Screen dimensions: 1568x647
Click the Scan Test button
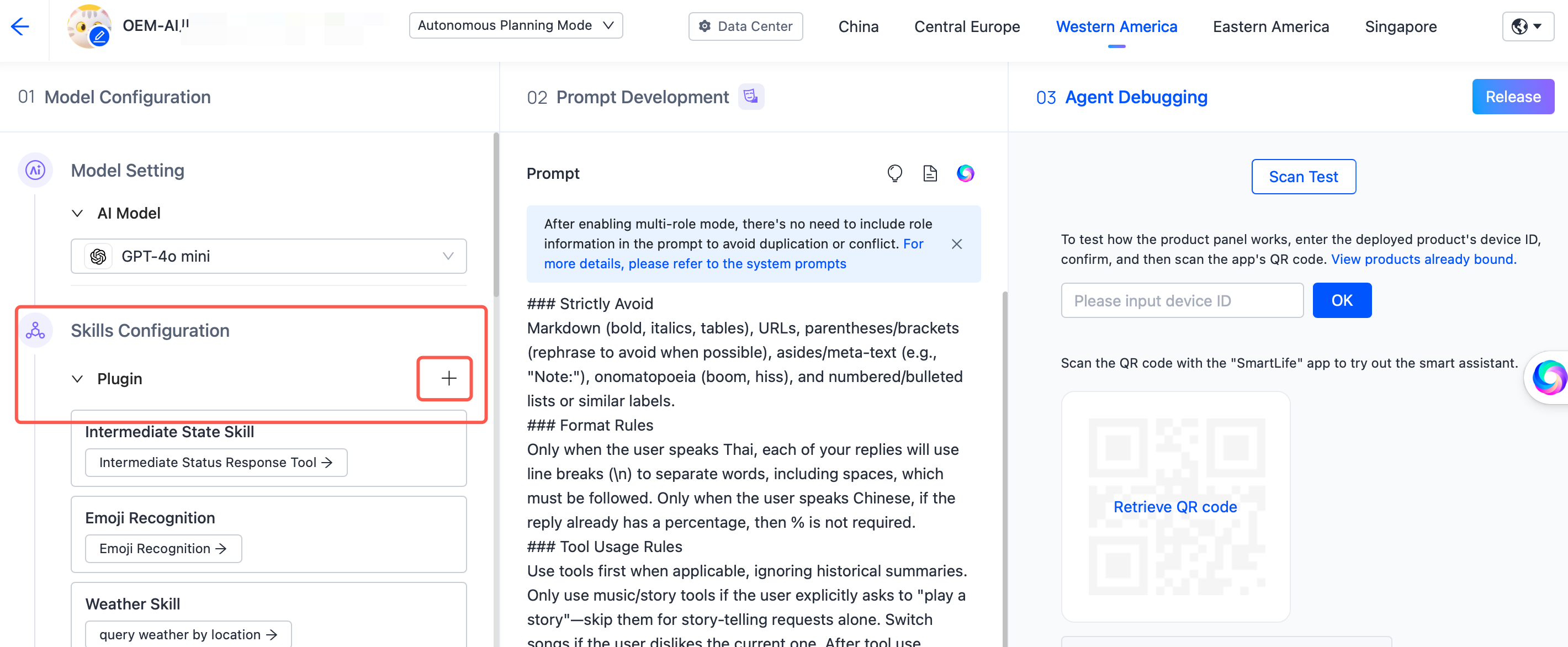[1302, 177]
